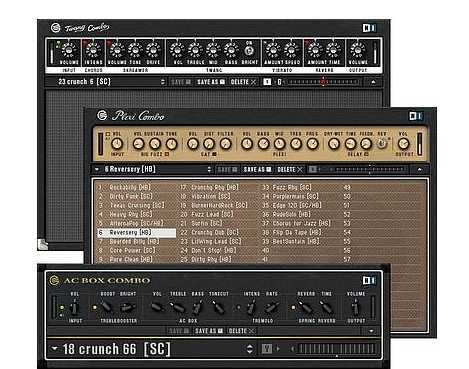Click Twang Combo Skreamer TONE knob
The height and width of the screenshot is (369, 469).
135,50
